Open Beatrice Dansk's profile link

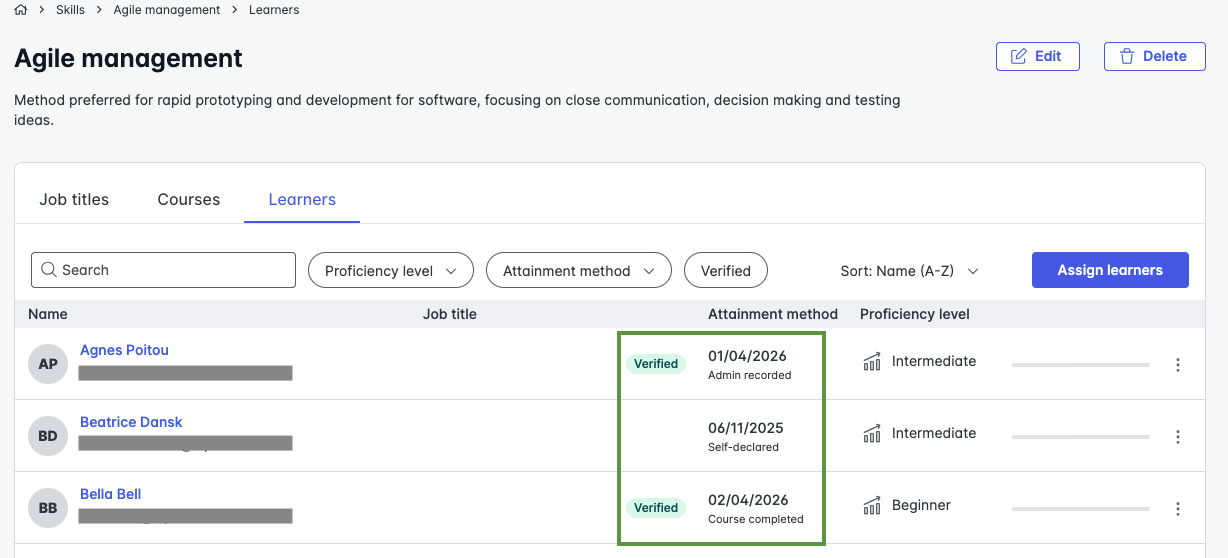tap(131, 422)
